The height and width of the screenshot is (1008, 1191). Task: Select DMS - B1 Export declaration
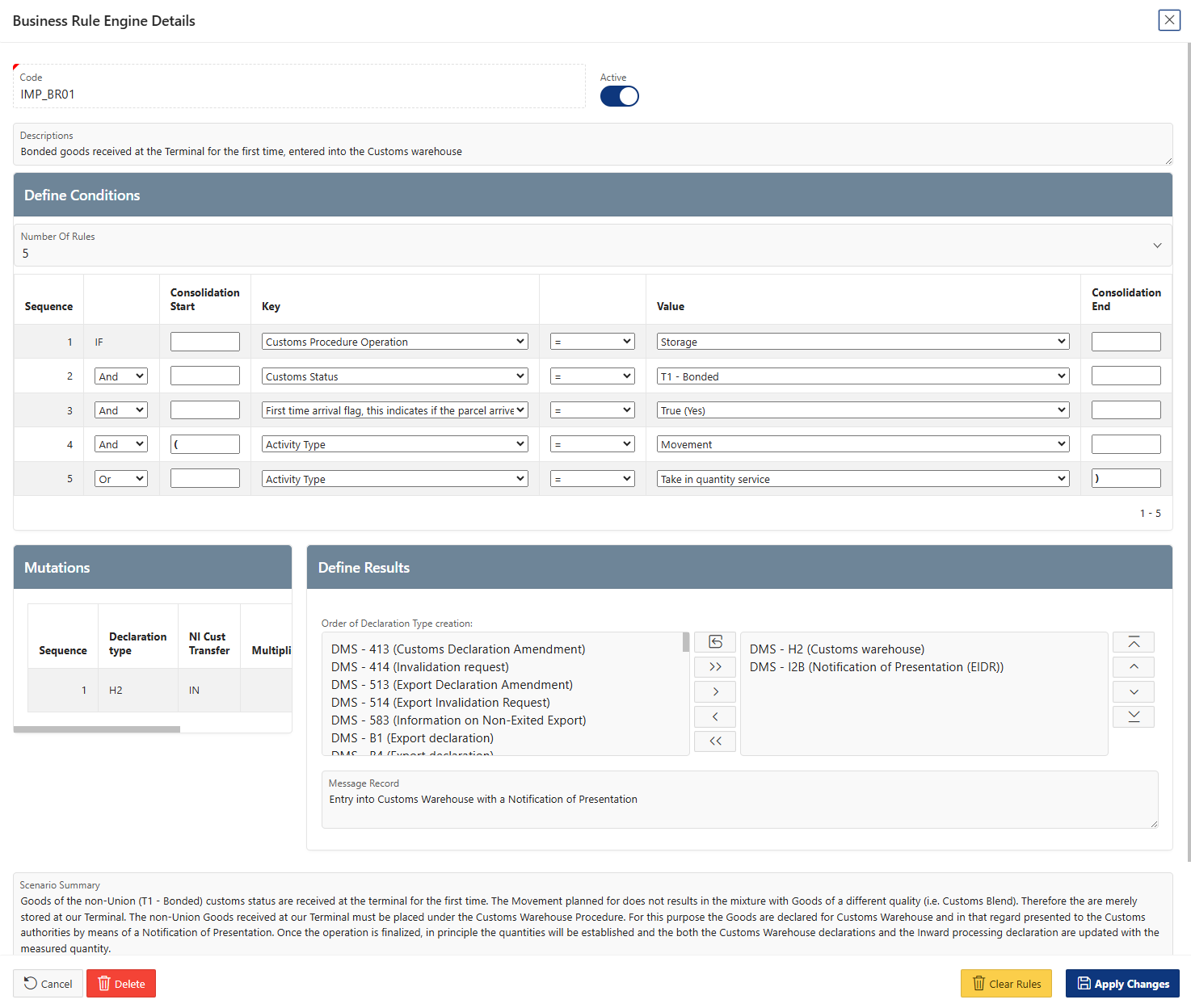pos(412,738)
